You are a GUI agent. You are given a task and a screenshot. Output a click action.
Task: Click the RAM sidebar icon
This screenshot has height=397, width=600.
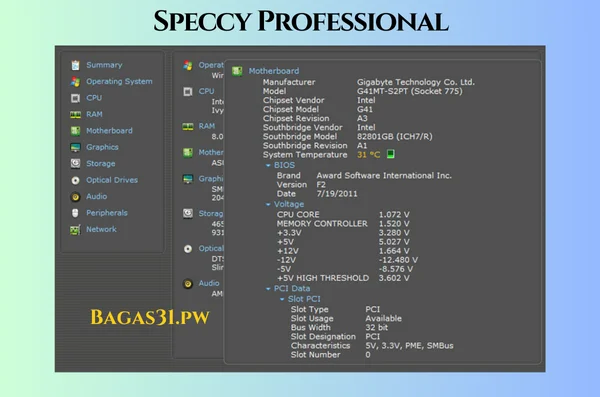[x=75, y=114]
